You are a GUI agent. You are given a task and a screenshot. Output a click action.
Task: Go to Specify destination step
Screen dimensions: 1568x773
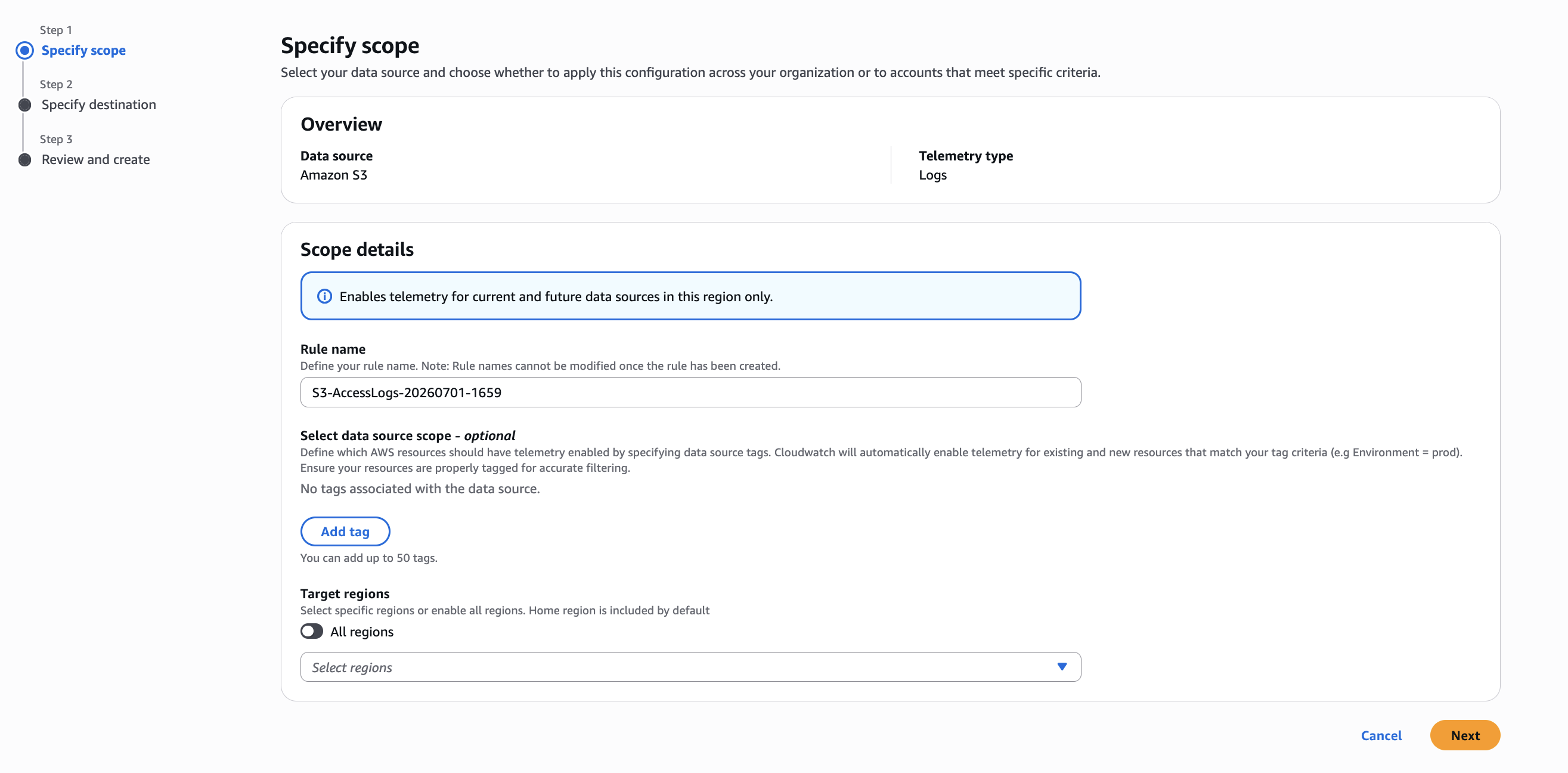(98, 105)
